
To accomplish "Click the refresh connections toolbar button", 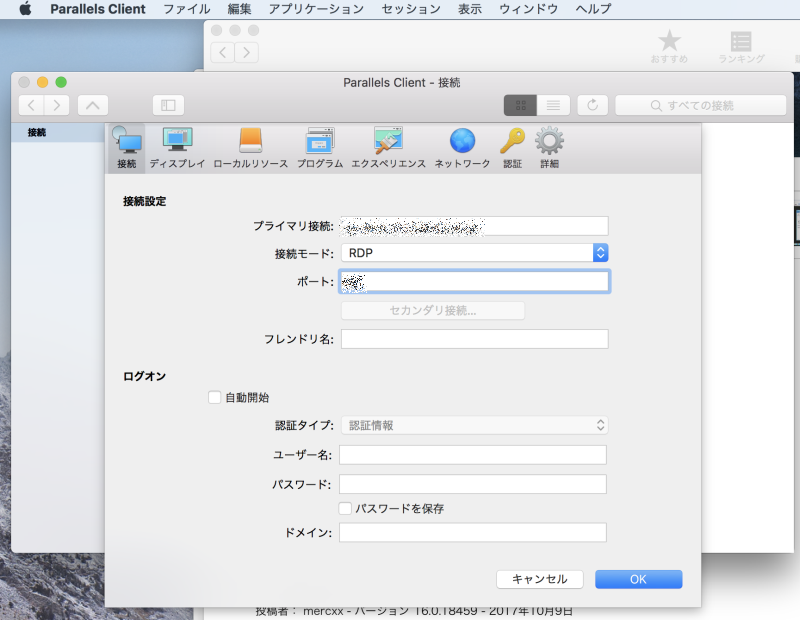I will point(592,105).
